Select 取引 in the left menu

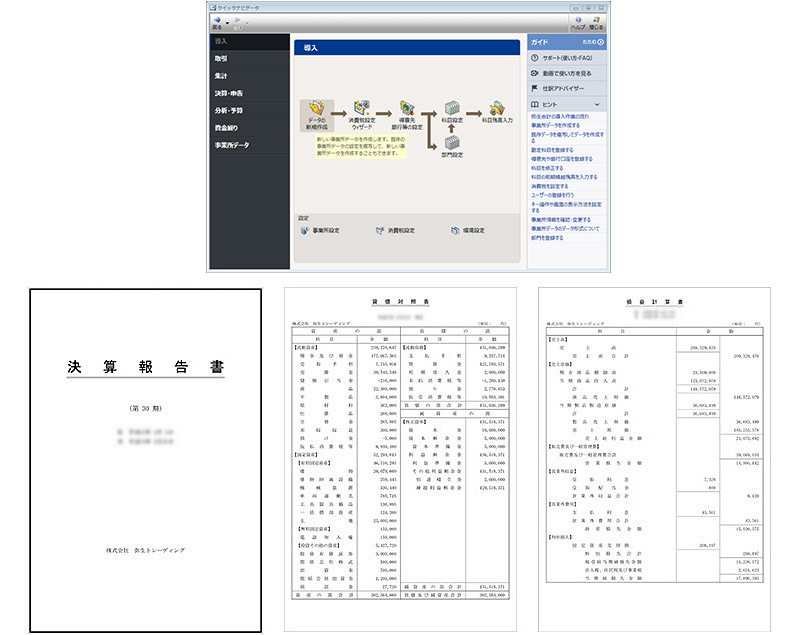pos(221,59)
